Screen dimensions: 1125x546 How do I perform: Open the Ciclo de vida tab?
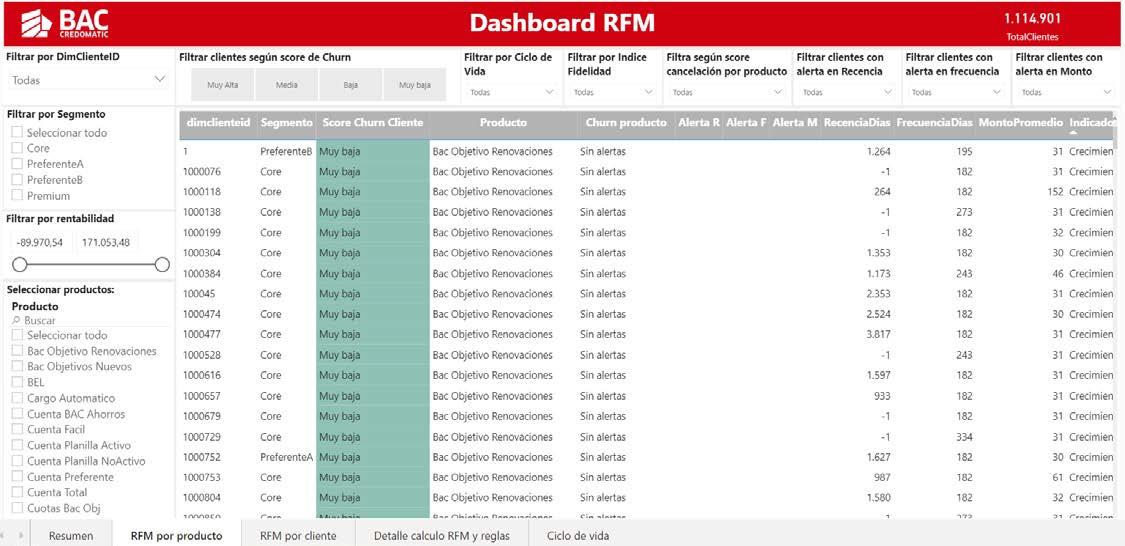click(x=578, y=535)
